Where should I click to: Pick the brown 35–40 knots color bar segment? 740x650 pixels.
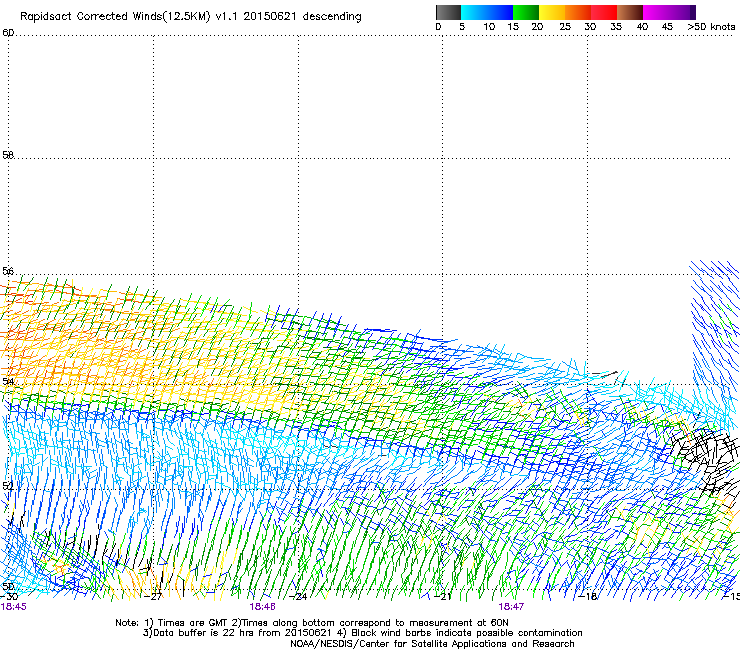[x=630, y=12]
